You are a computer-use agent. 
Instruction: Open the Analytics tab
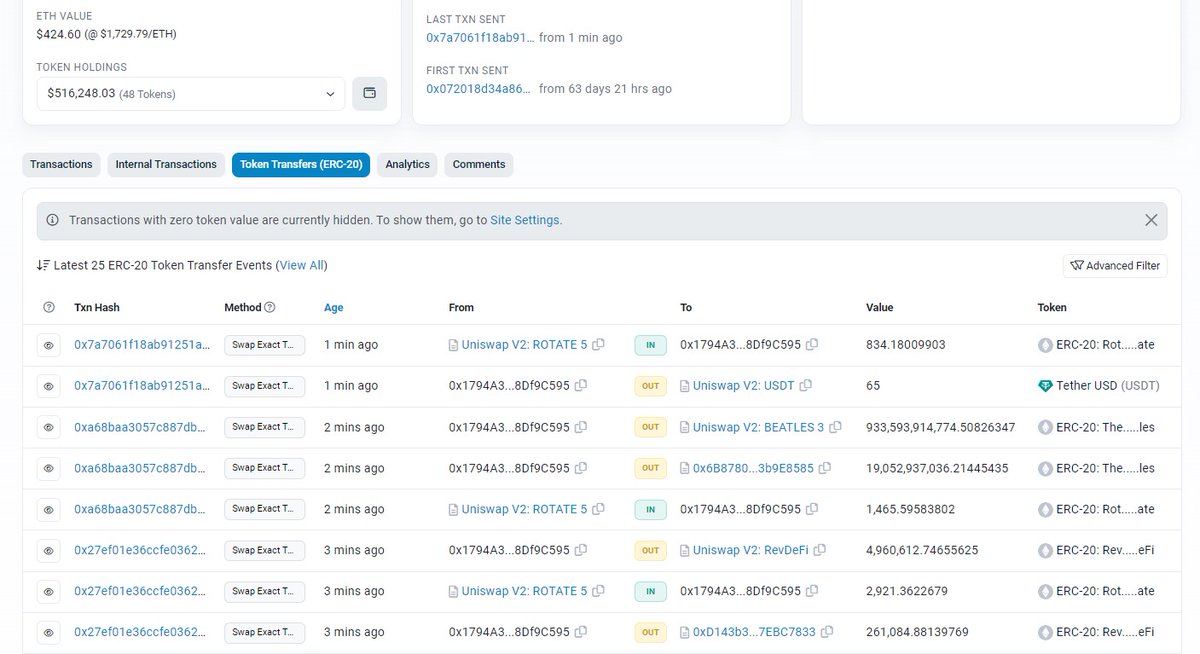tap(407, 165)
